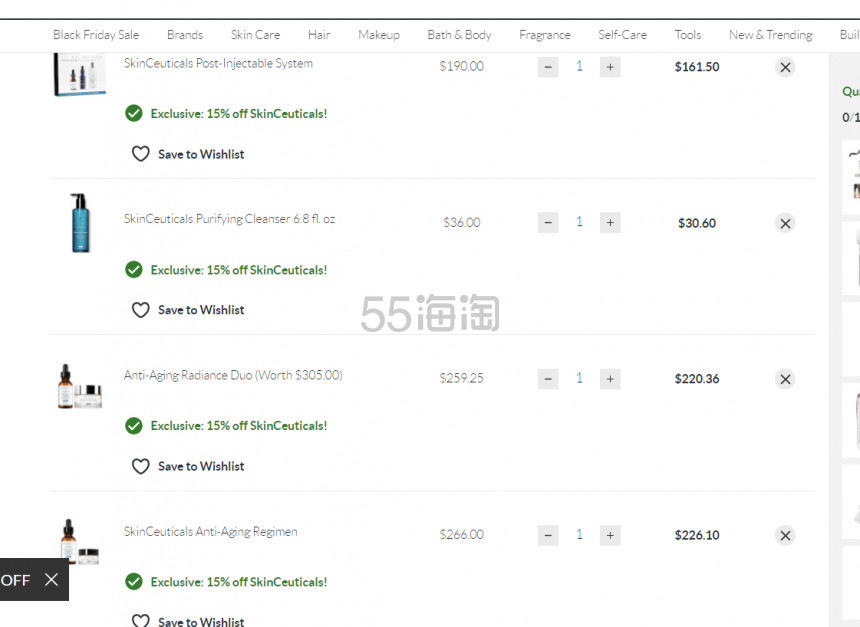860x627 pixels.
Task: Open SkinCeuticals Purifying Cleanser 6.8 fl. oz link
Action: [x=229, y=219]
